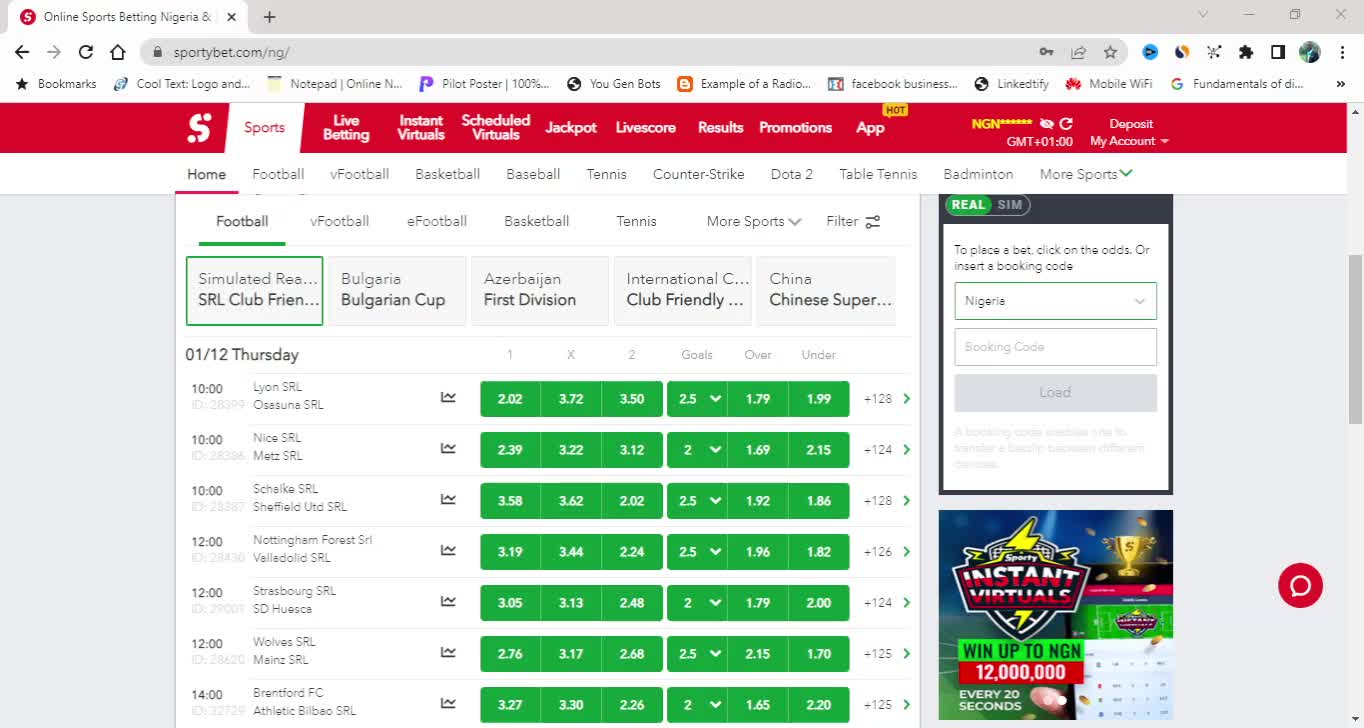The image size is (1364, 728).
Task: Open the Live Betting menu
Action: click(x=346, y=127)
